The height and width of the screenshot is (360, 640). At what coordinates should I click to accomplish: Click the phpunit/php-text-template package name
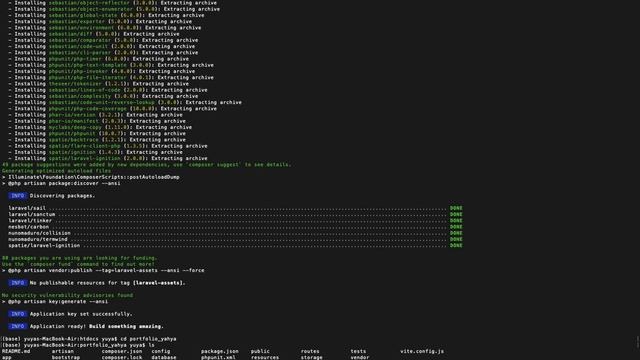tap(87, 65)
